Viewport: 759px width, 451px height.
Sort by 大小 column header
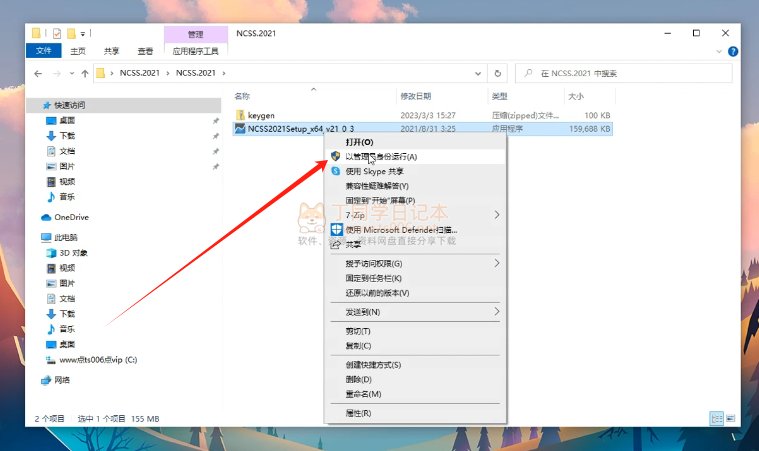[x=576, y=96]
